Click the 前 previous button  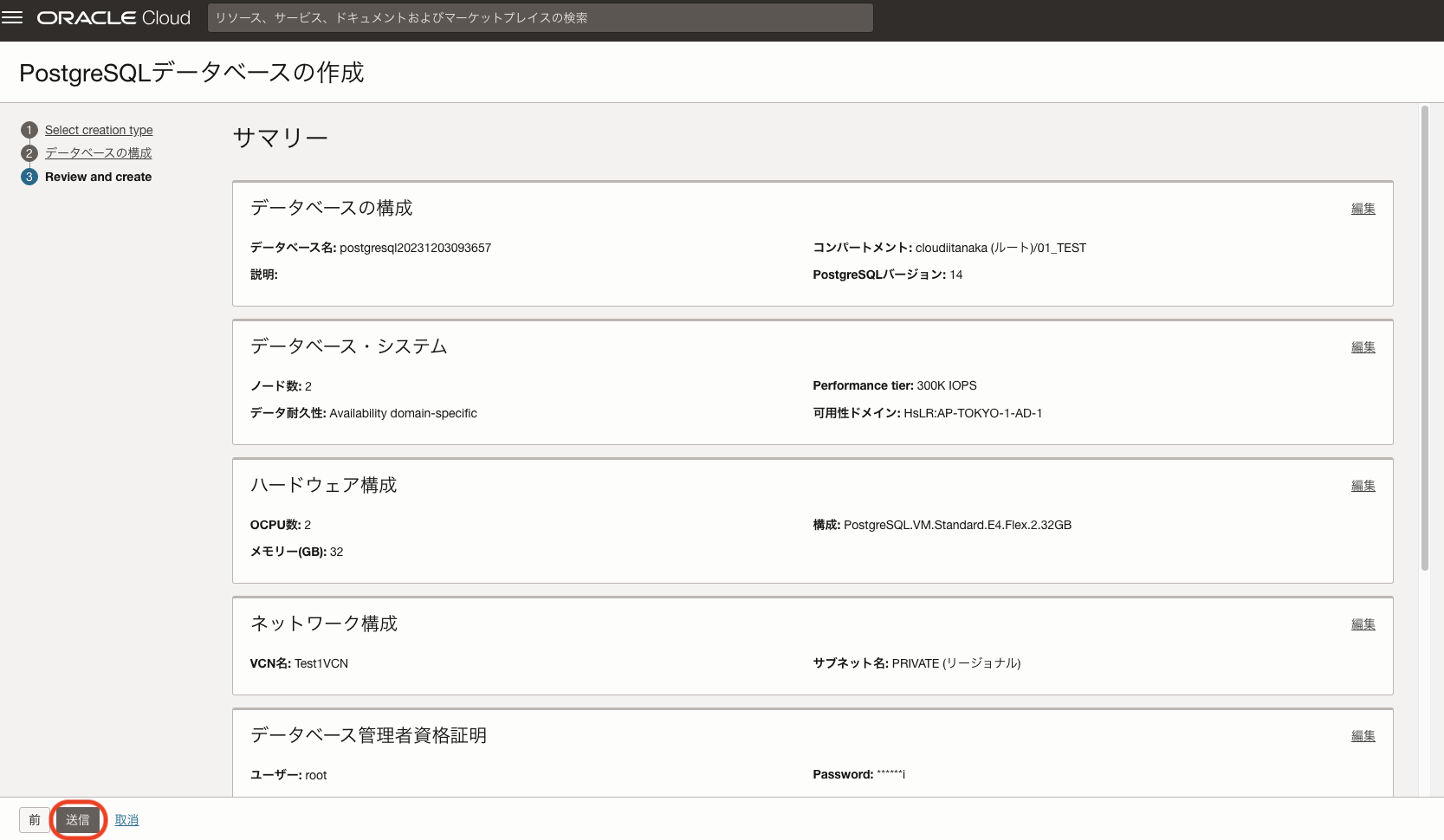click(35, 820)
